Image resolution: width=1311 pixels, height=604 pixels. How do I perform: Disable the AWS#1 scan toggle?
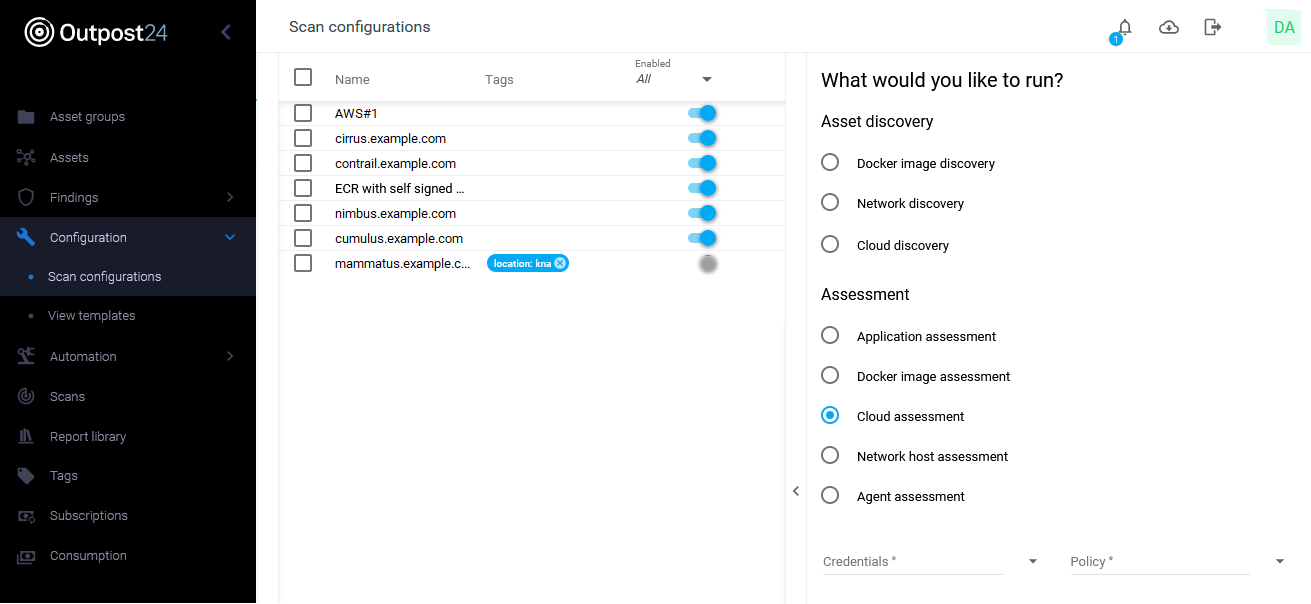pos(702,113)
